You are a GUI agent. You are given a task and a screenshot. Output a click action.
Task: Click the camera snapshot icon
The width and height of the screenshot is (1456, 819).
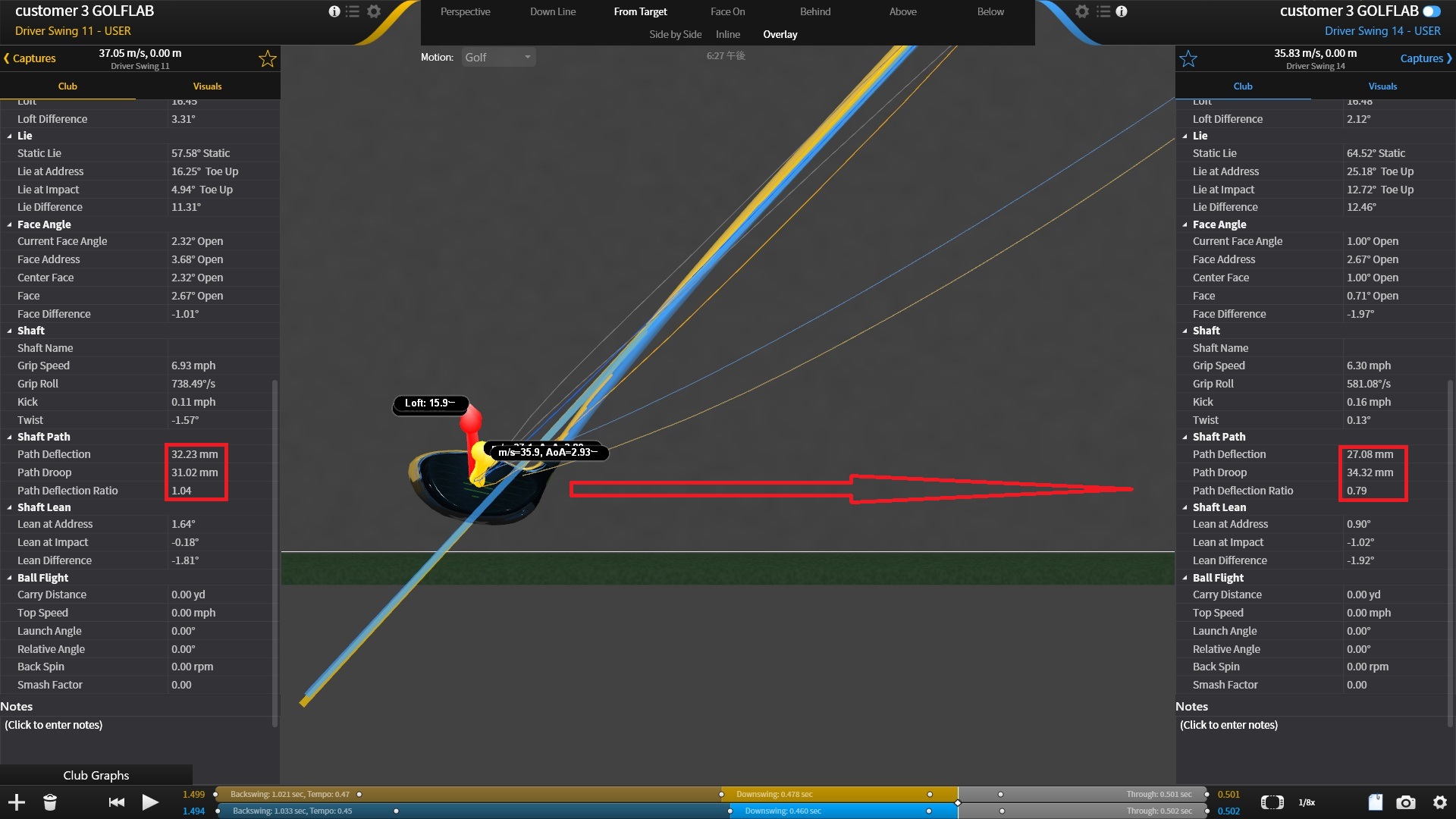1406,802
